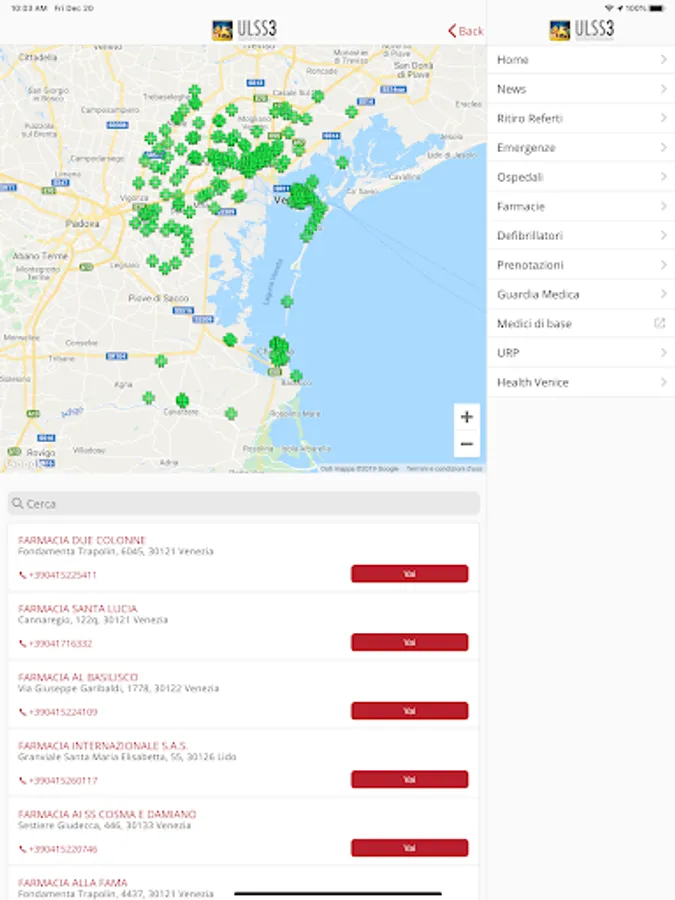The height and width of the screenshot is (900, 675).
Task: Open the Farmacie menu item
Action: coord(581,206)
